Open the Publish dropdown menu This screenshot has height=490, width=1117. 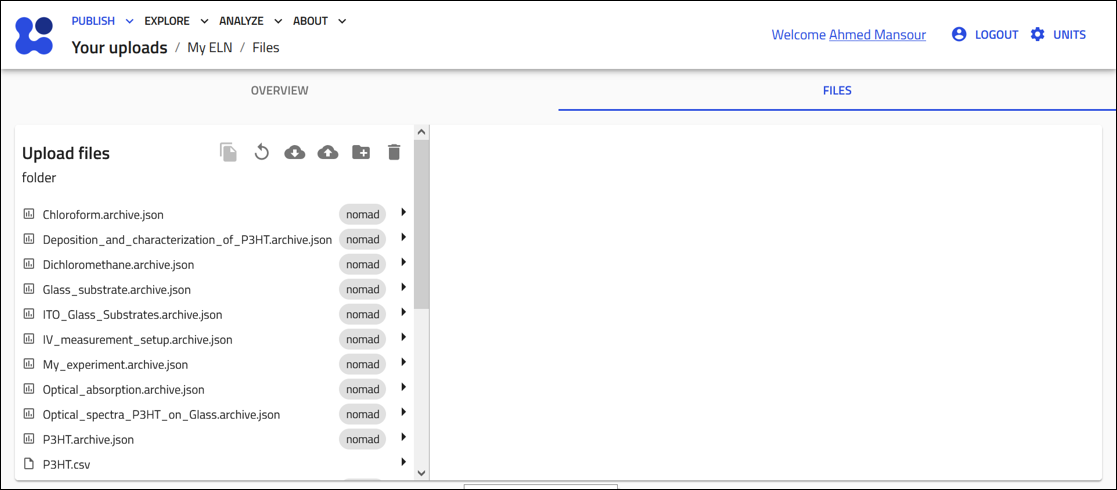(x=102, y=21)
